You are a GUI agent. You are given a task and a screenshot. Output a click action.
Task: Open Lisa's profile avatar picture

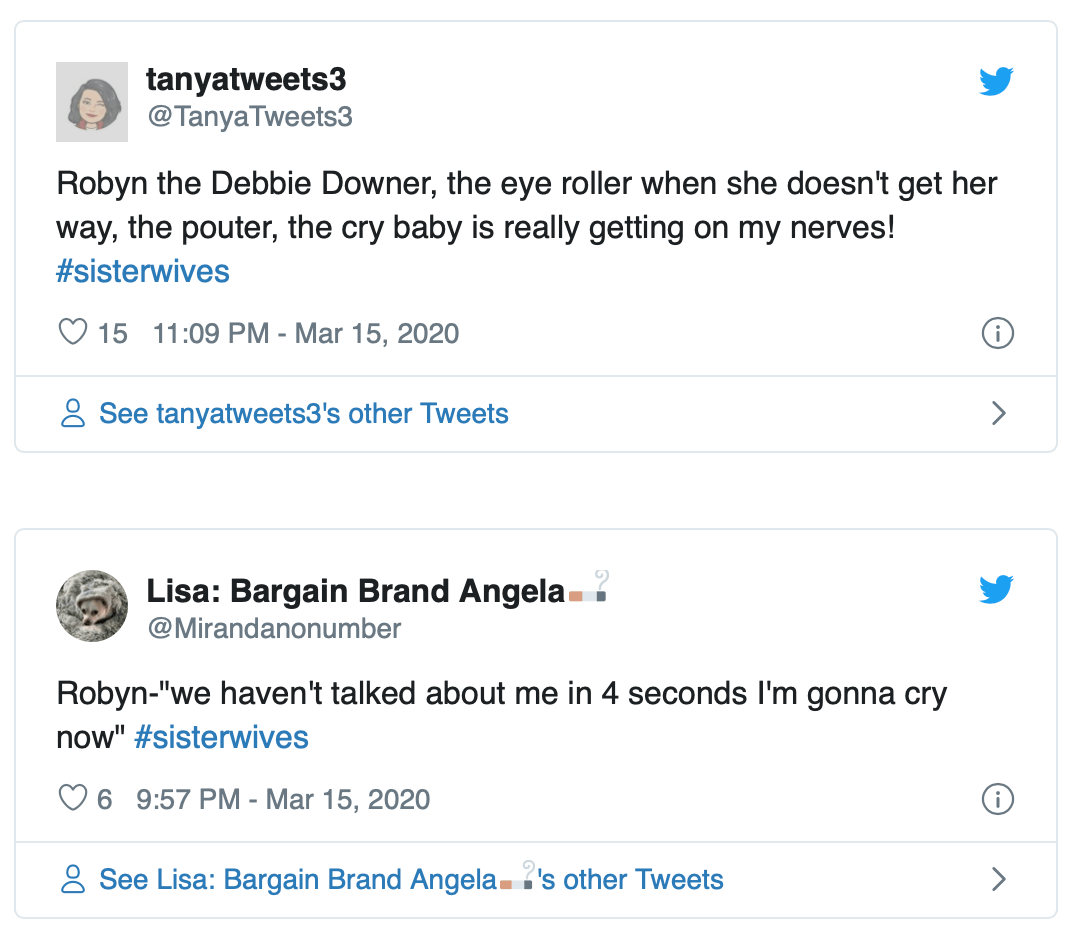click(x=91, y=607)
